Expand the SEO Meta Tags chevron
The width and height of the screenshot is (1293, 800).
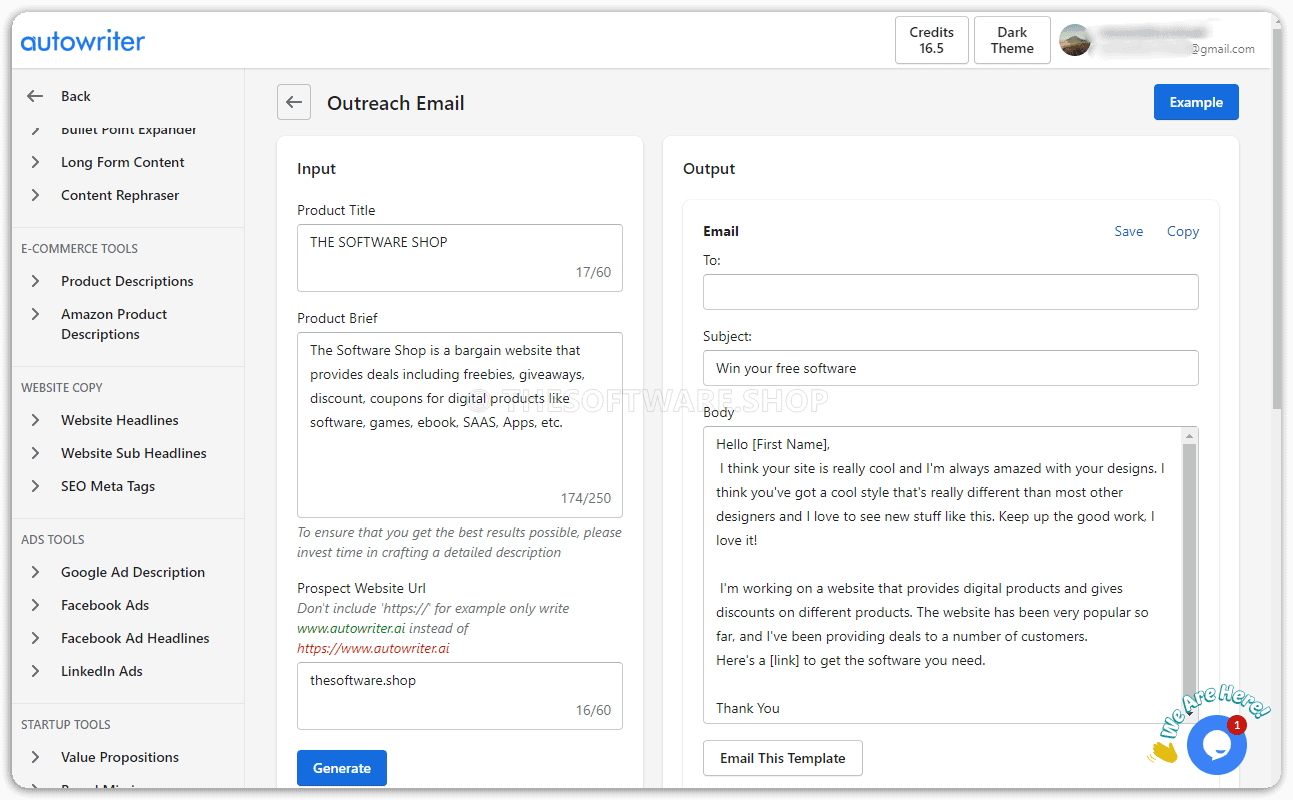pos(36,486)
